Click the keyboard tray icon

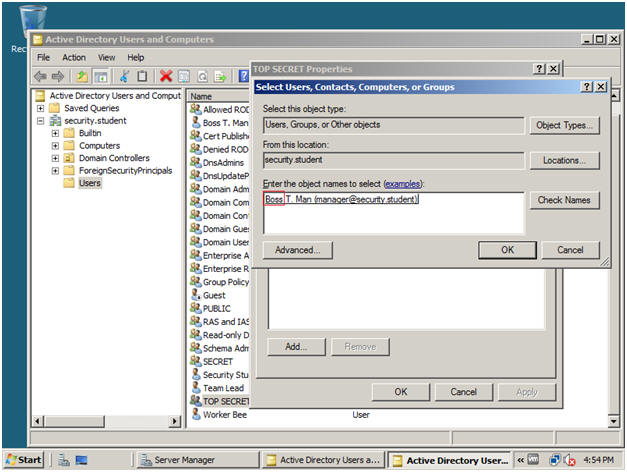(533, 460)
